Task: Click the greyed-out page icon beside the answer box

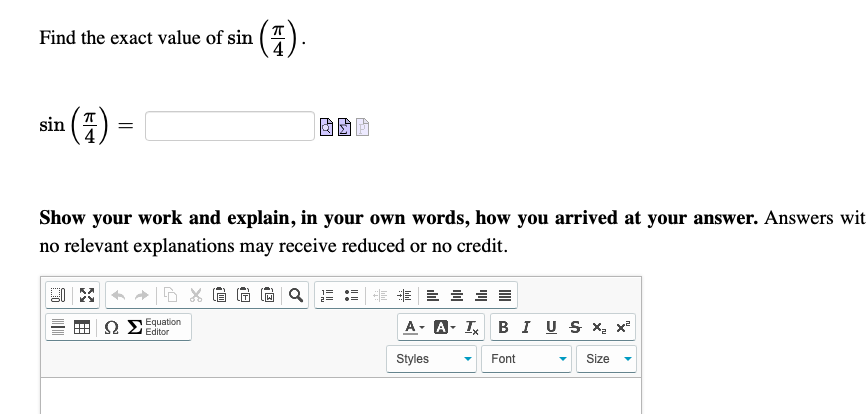Action: (362, 127)
